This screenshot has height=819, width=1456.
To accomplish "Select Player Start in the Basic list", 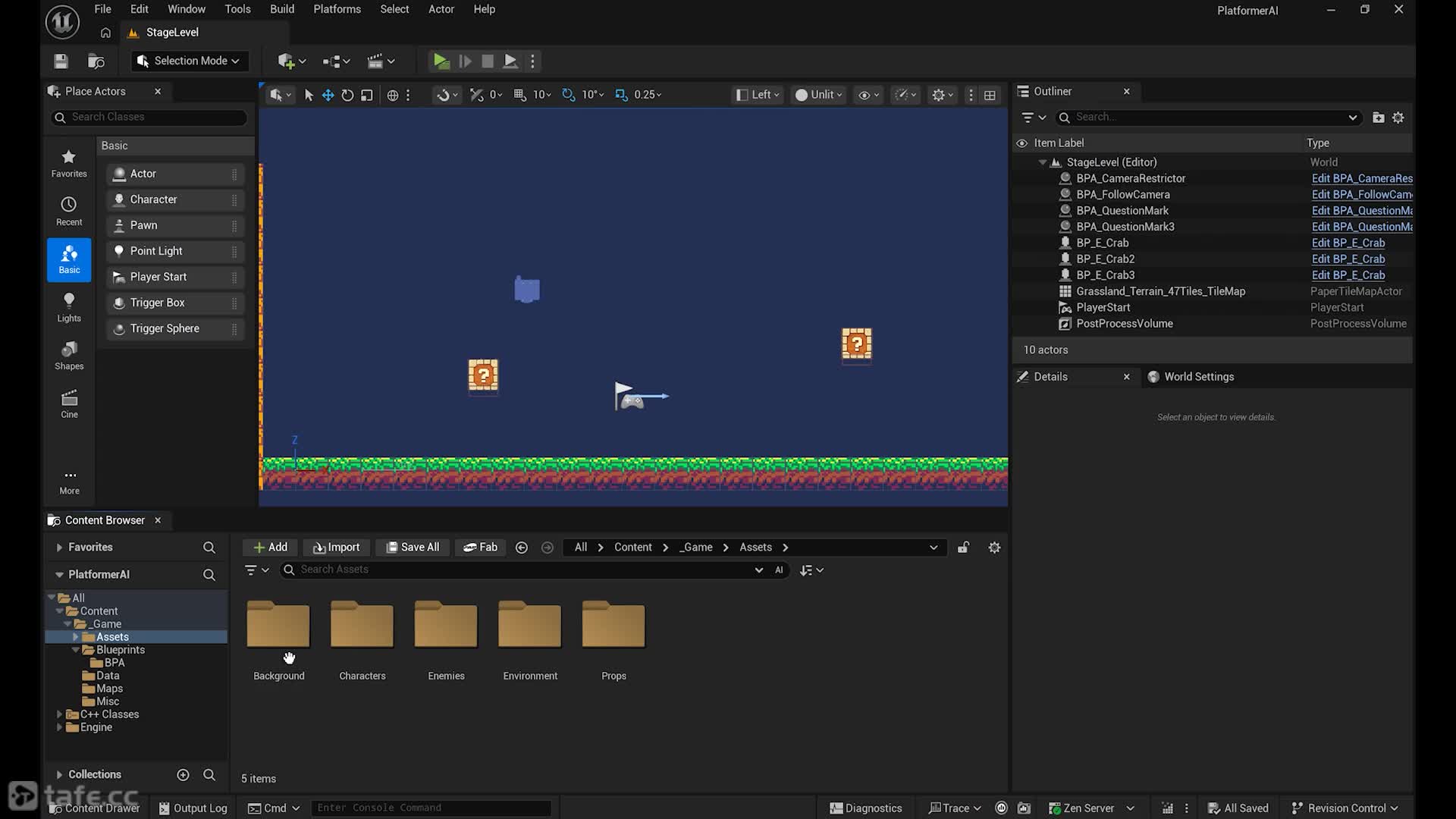I will [x=175, y=277].
